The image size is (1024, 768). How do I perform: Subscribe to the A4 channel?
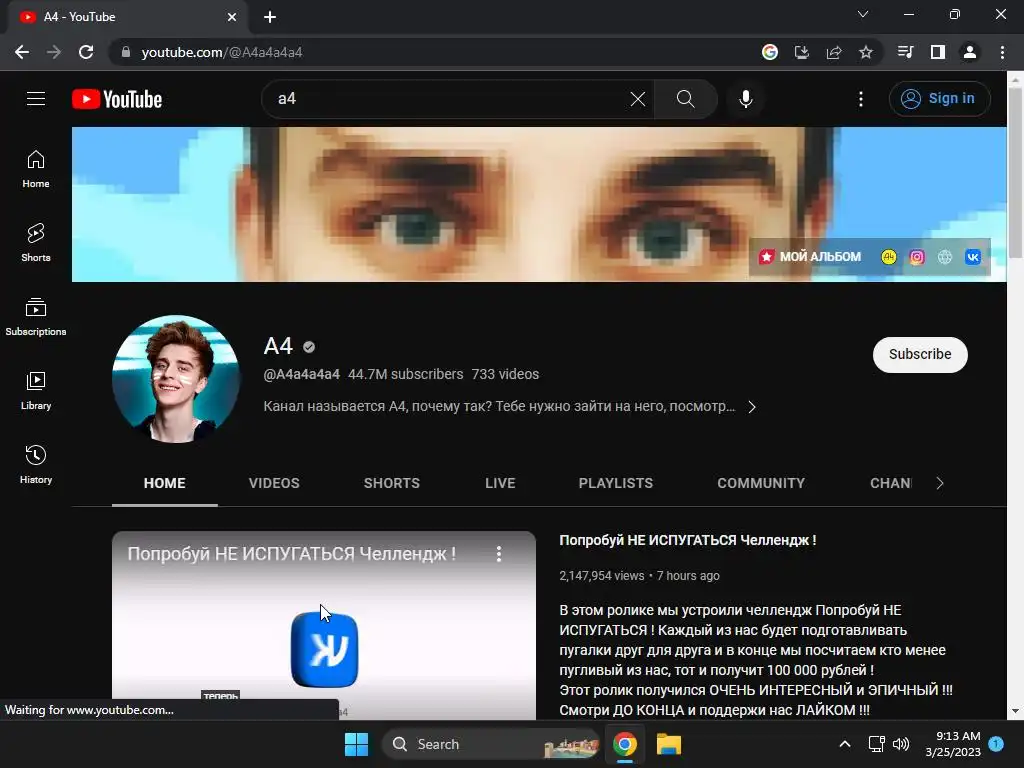pos(920,355)
